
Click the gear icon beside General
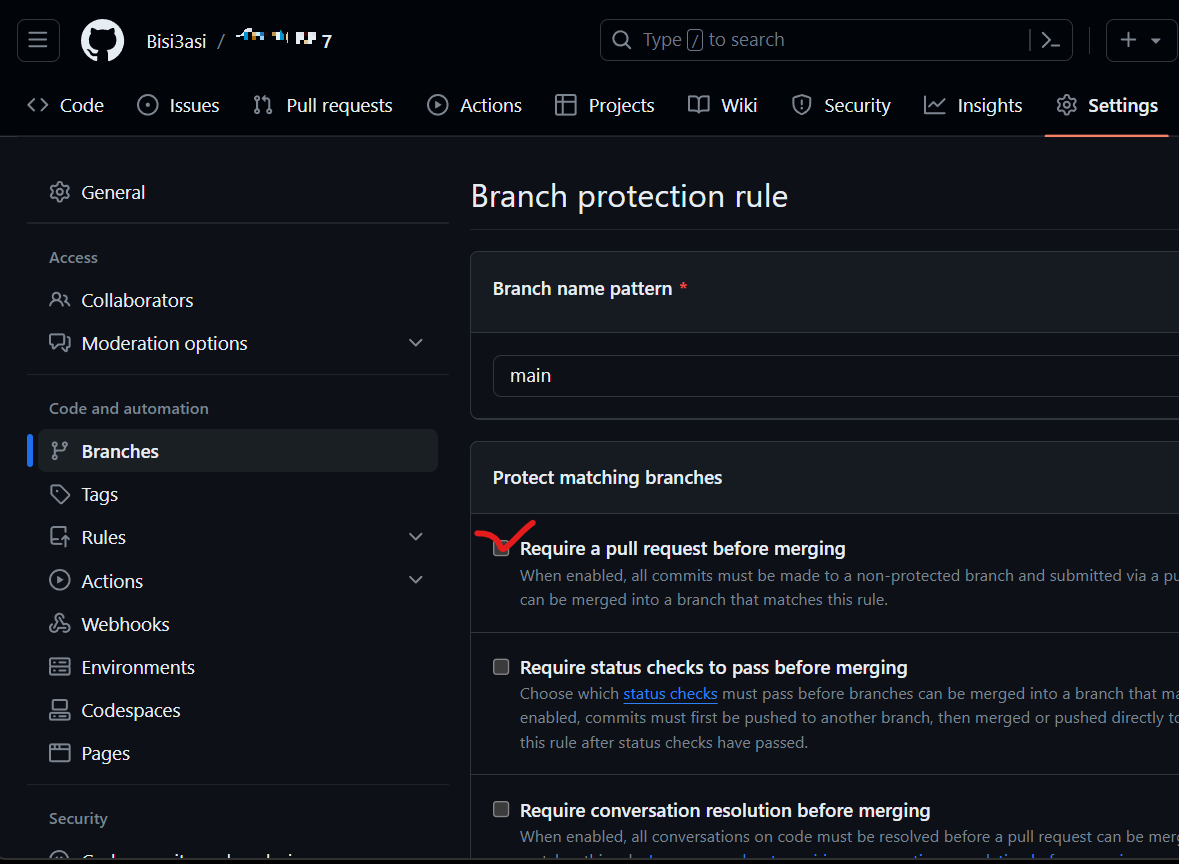(59, 193)
